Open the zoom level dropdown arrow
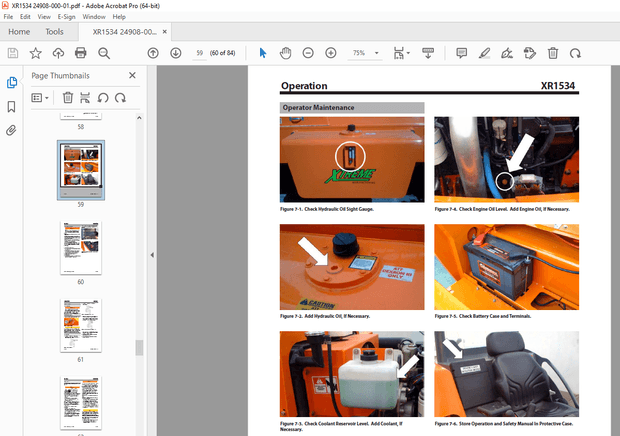 point(376,53)
